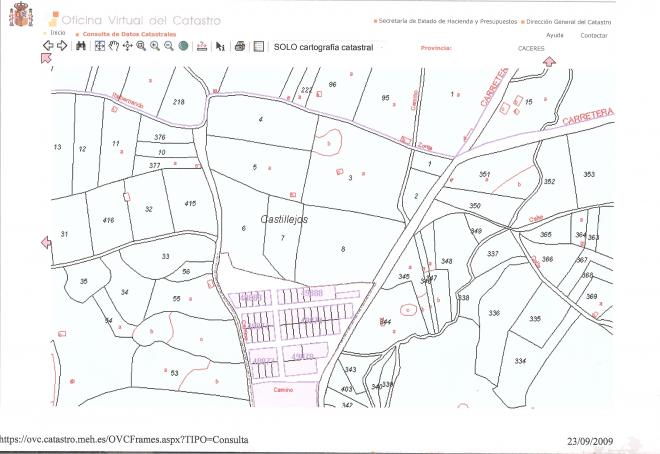660x454 pixels.
Task: Open the binoculars search tool
Action: (x=82, y=46)
